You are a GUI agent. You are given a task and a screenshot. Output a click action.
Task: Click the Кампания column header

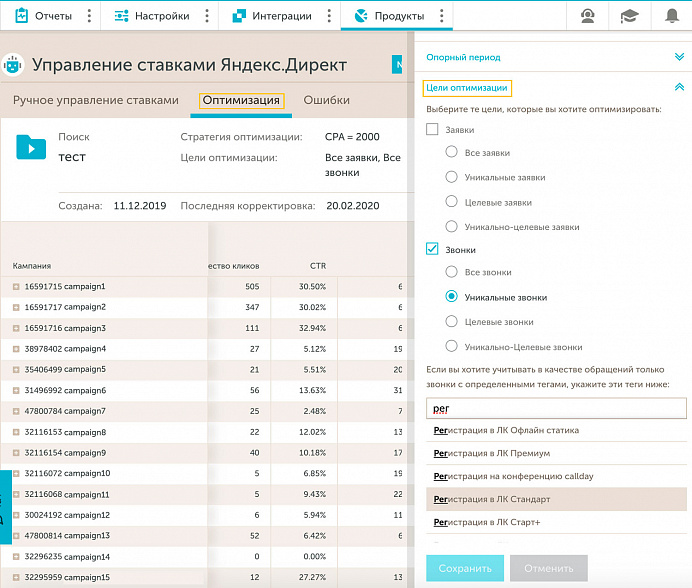(32, 266)
